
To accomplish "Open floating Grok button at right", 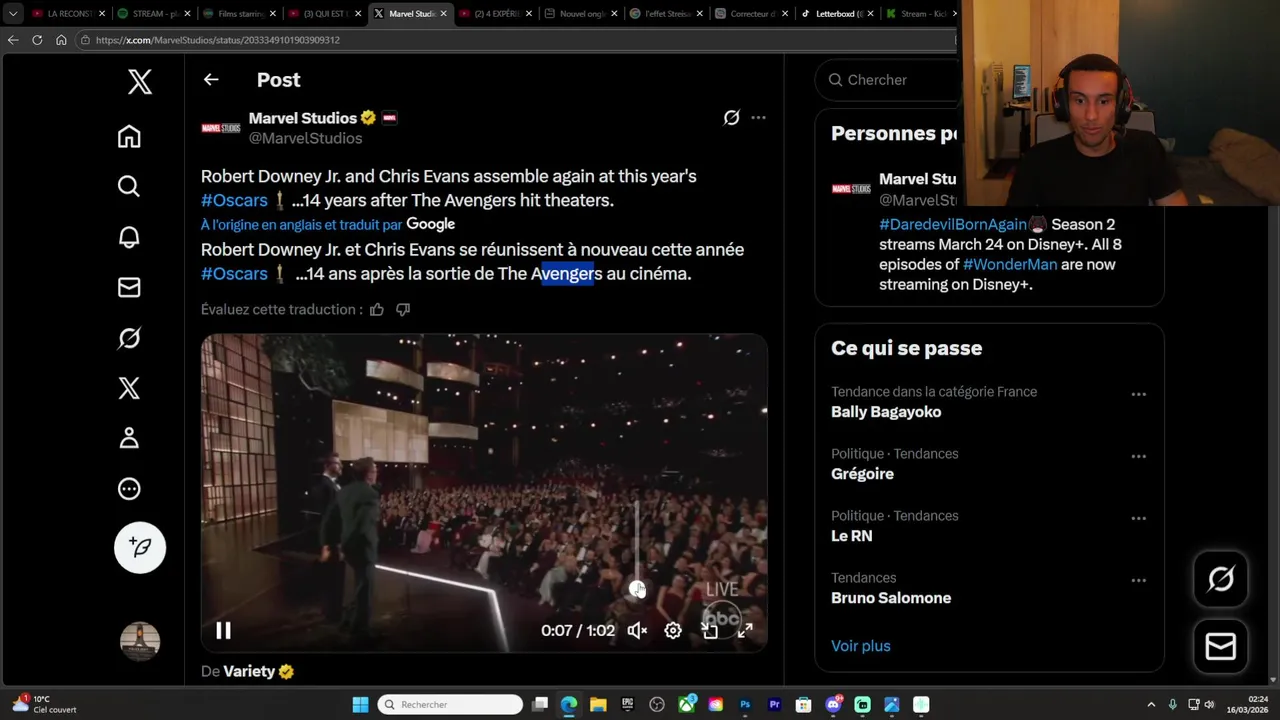I will 1221,579.
